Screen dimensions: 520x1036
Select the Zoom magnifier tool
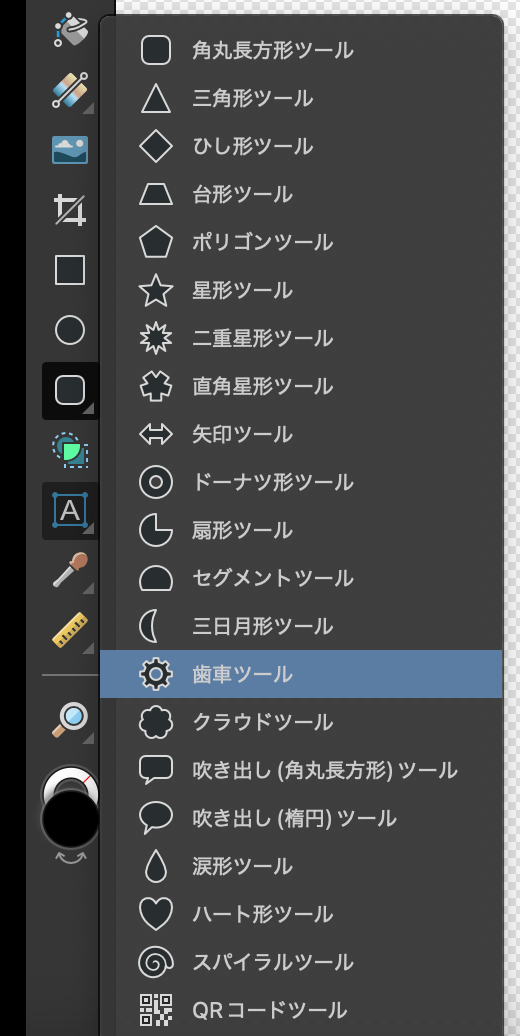point(70,720)
